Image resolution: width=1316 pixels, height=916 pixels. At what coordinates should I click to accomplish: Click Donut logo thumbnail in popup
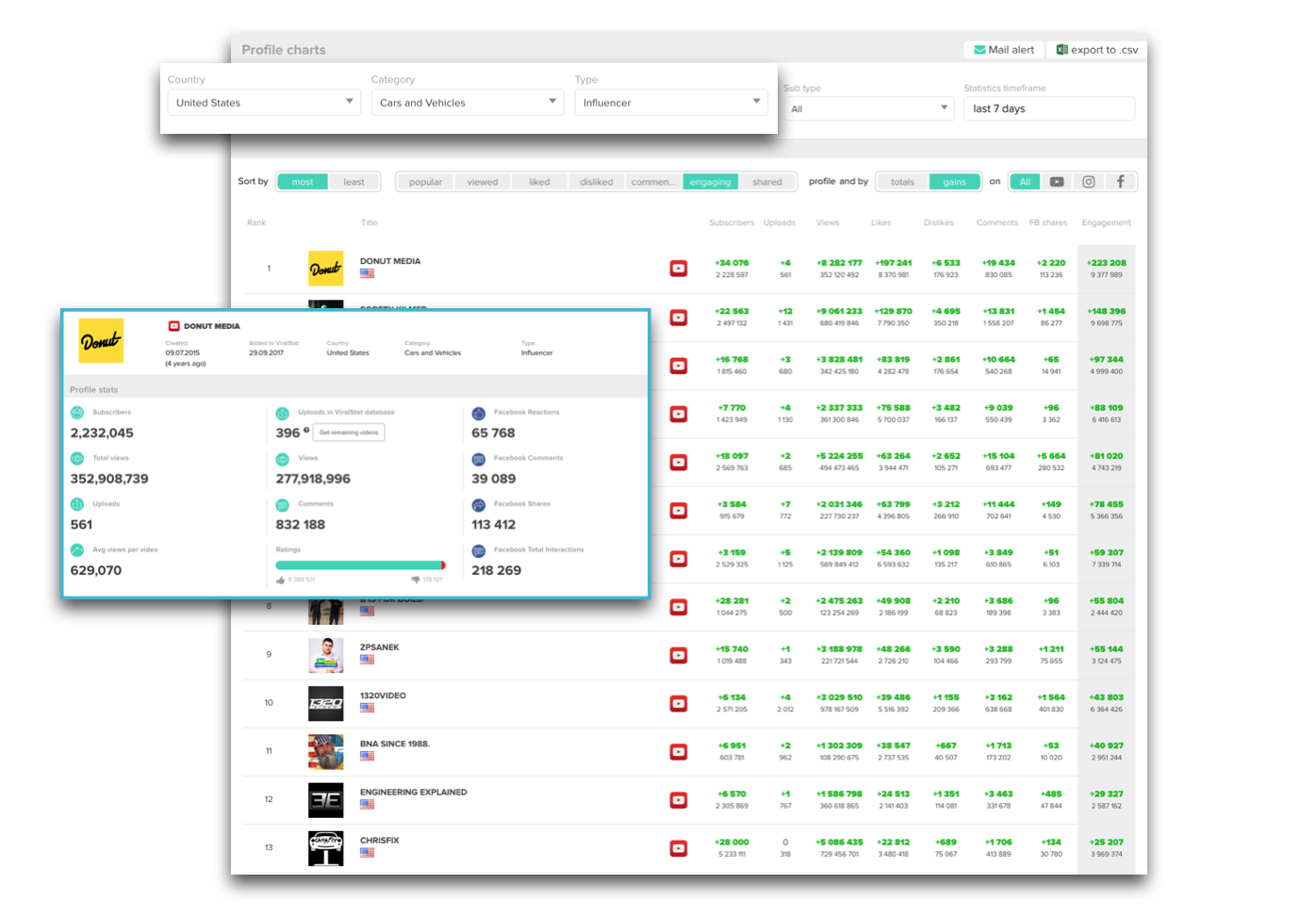pos(101,341)
